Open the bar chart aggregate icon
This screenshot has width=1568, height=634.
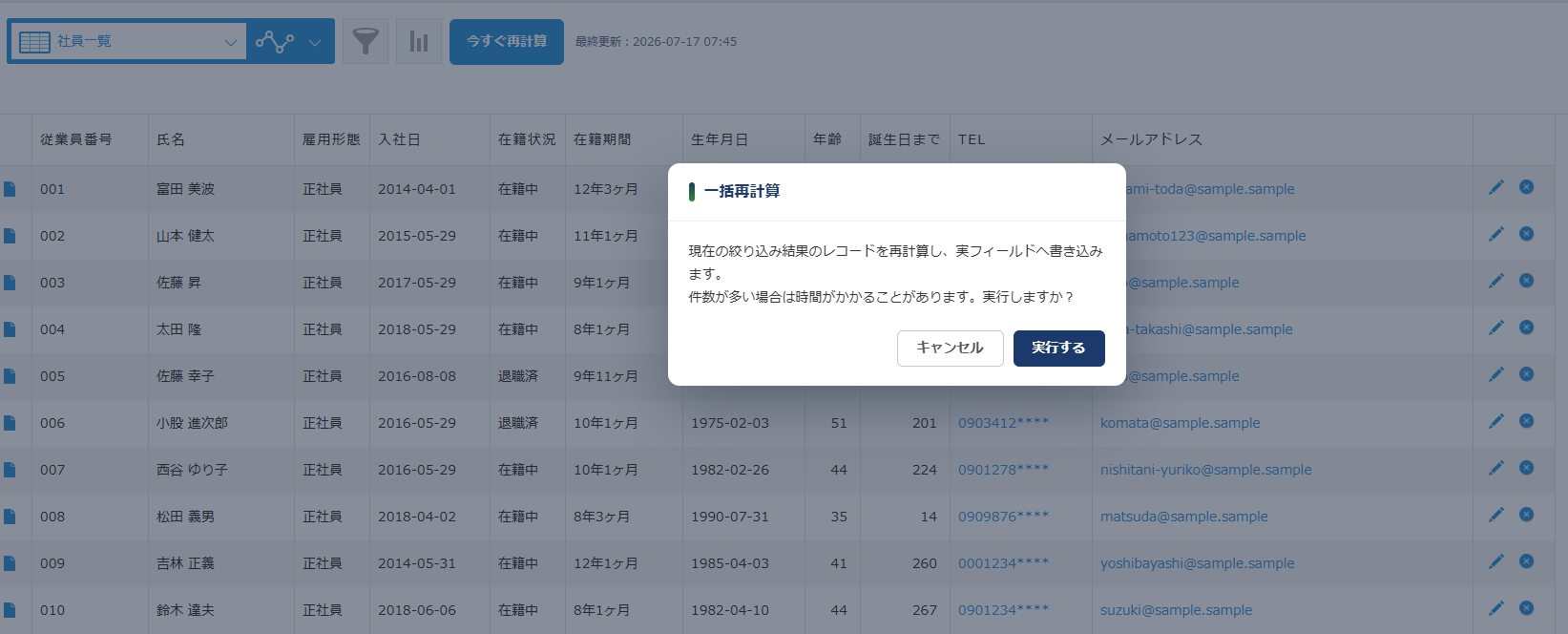(419, 42)
